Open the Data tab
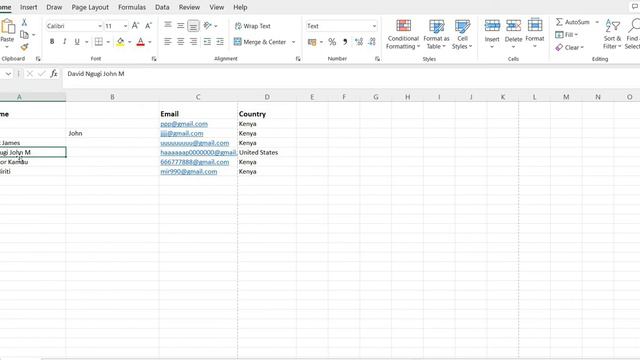 pyautogui.click(x=162, y=7)
